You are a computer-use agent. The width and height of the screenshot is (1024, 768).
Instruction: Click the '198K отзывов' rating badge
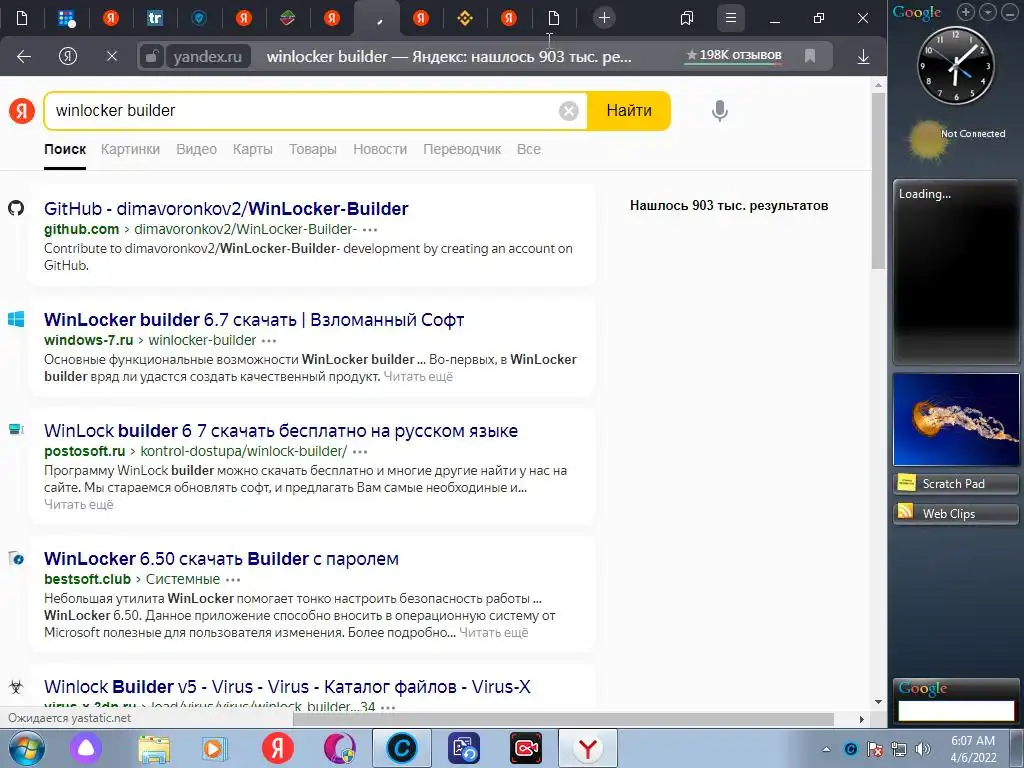[733, 56]
